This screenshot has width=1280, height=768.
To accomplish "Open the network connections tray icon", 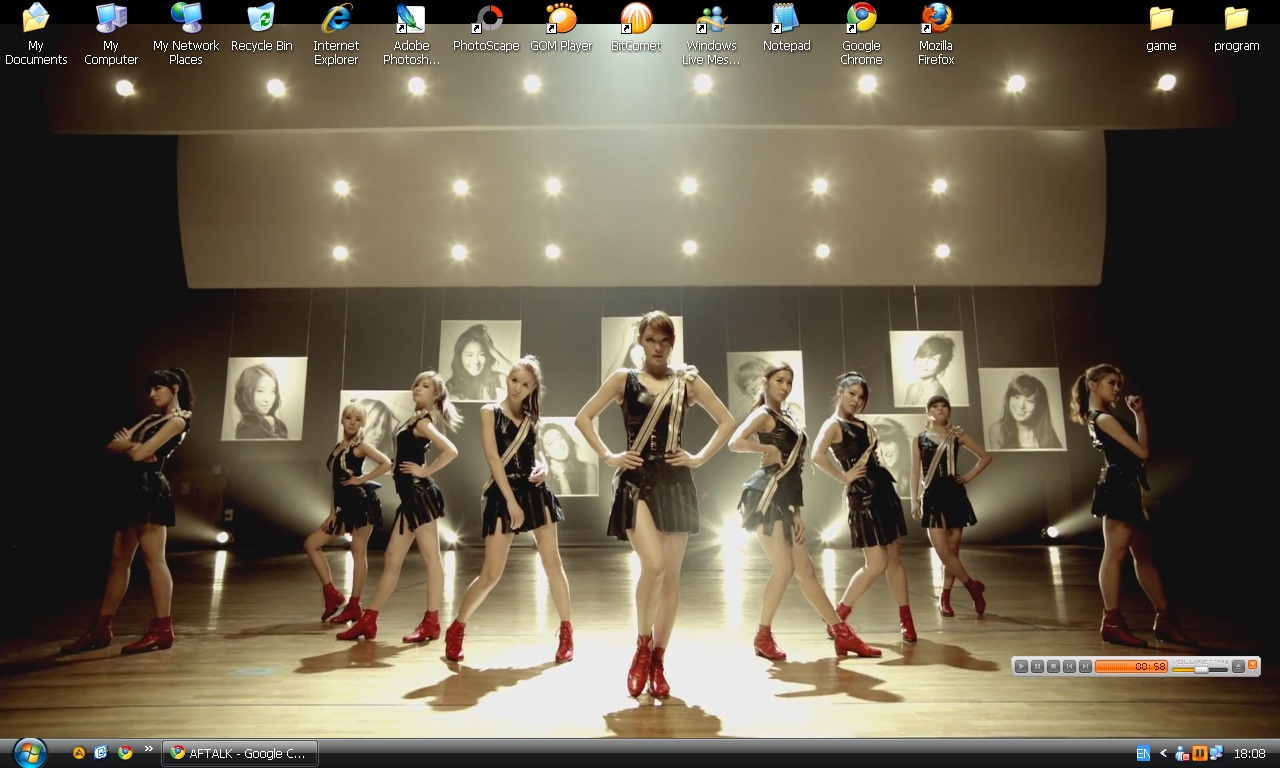I will [x=1216, y=753].
